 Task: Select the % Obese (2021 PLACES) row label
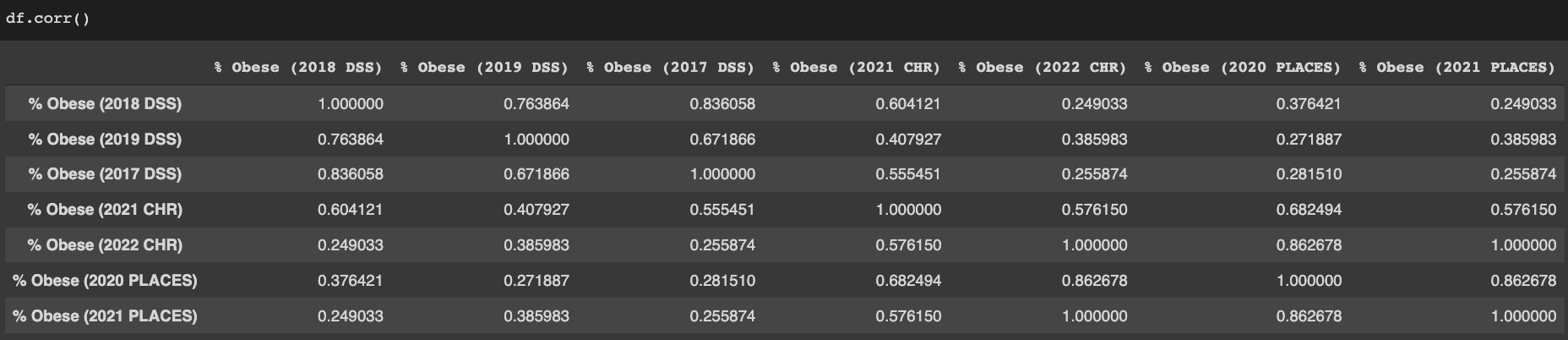pos(105,316)
